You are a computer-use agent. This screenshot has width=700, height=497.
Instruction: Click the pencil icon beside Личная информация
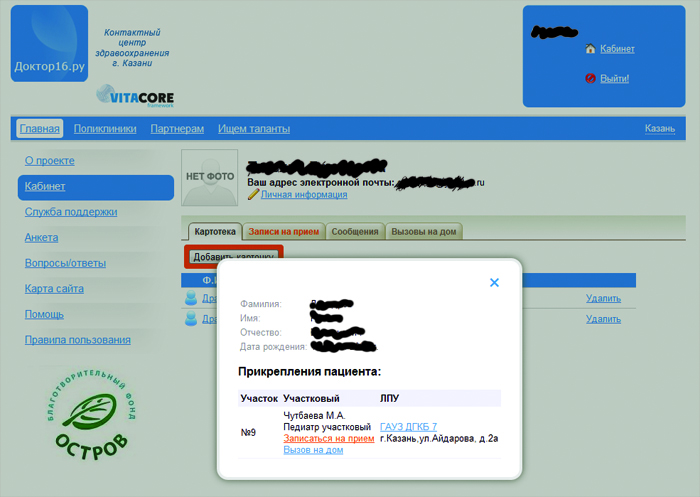pos(253,195)
